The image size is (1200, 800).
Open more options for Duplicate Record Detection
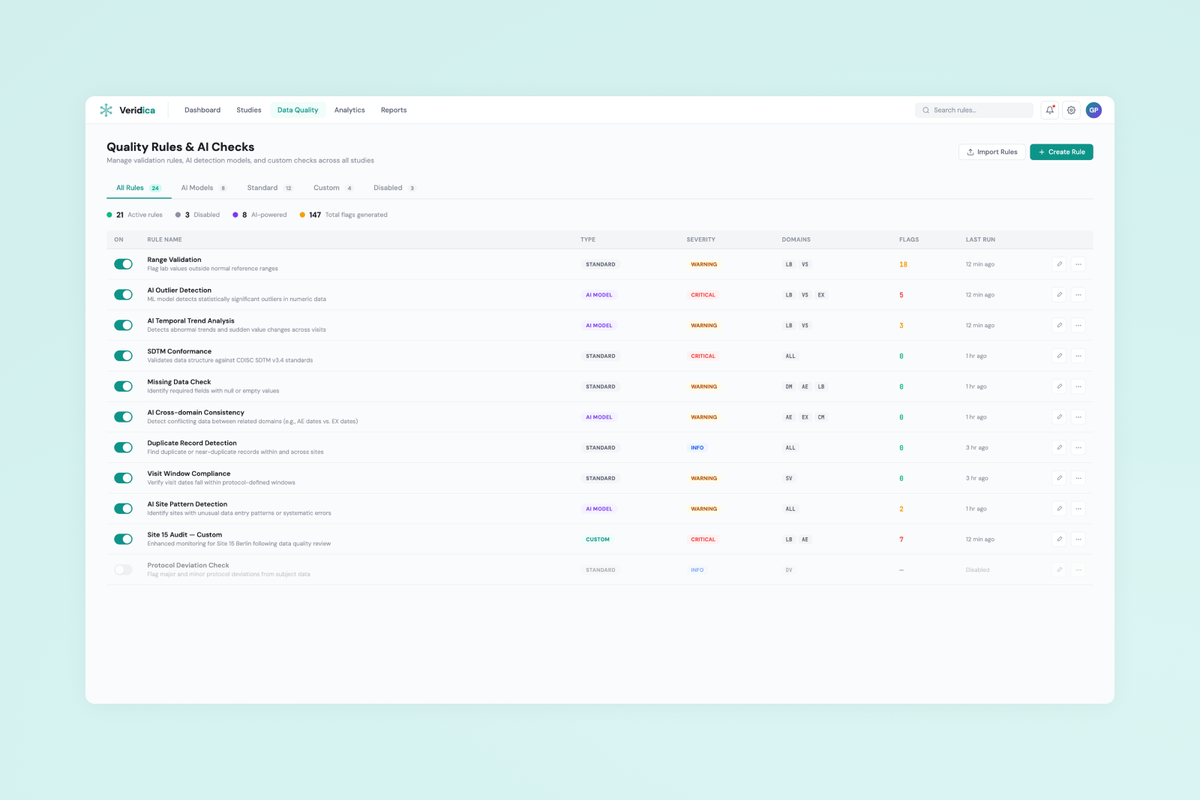[1078, 447]
